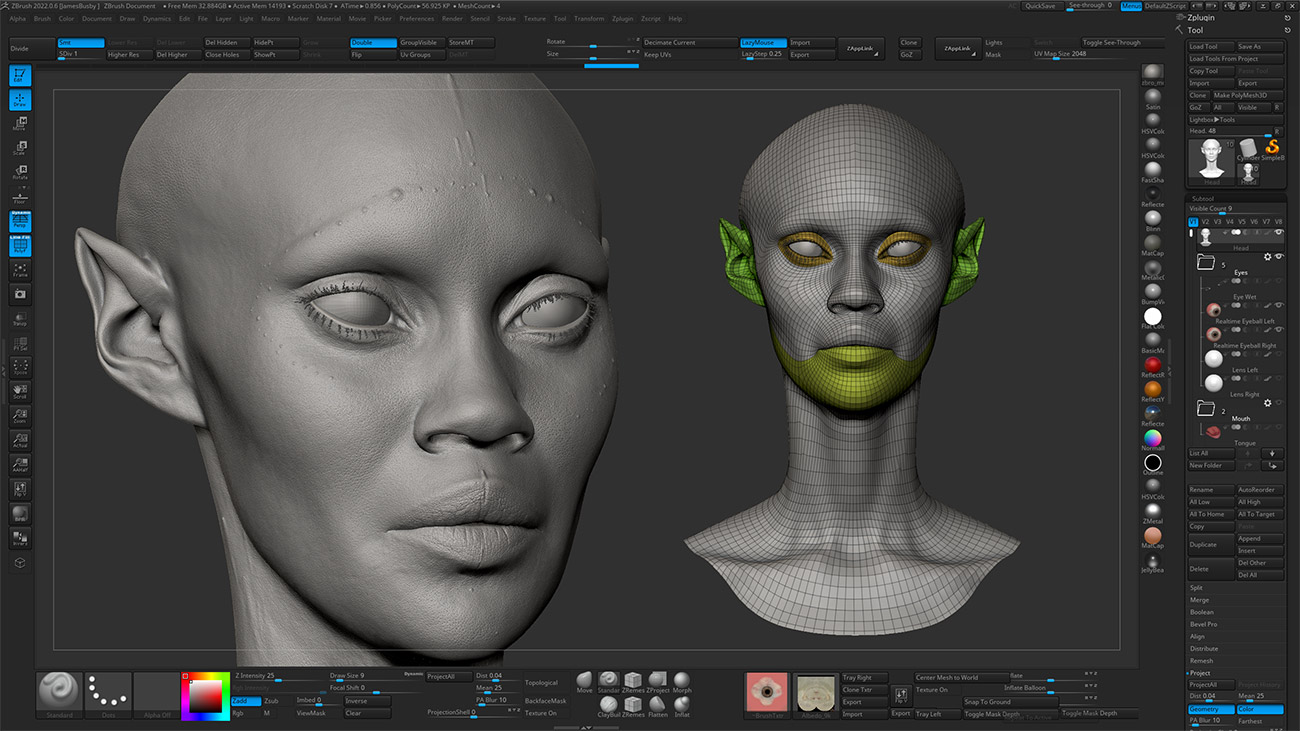1300x731 pixels.
Task: Click the Duplicate subtool button
Action: [1211, 545]
